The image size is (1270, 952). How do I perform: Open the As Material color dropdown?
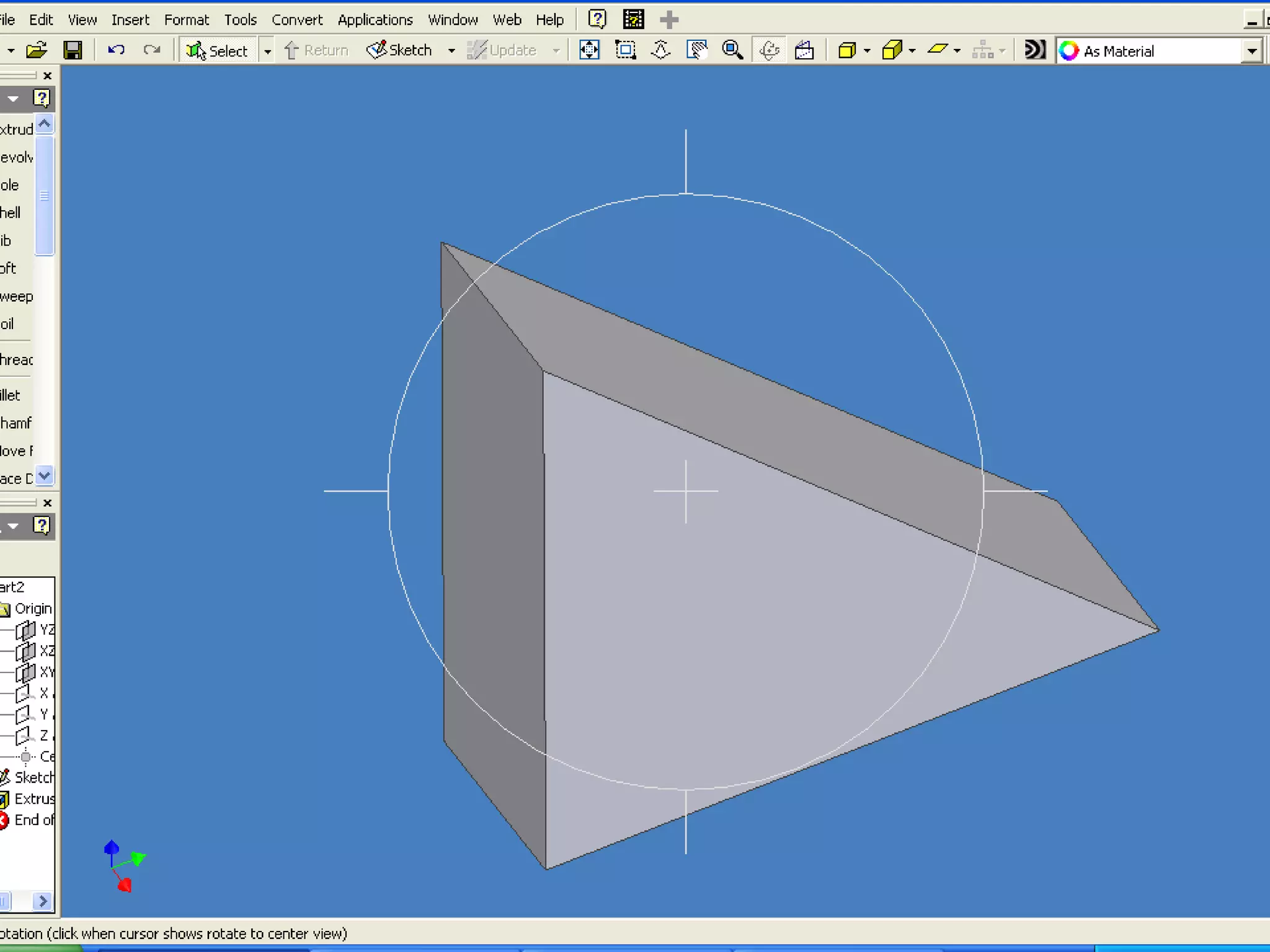1252,51
